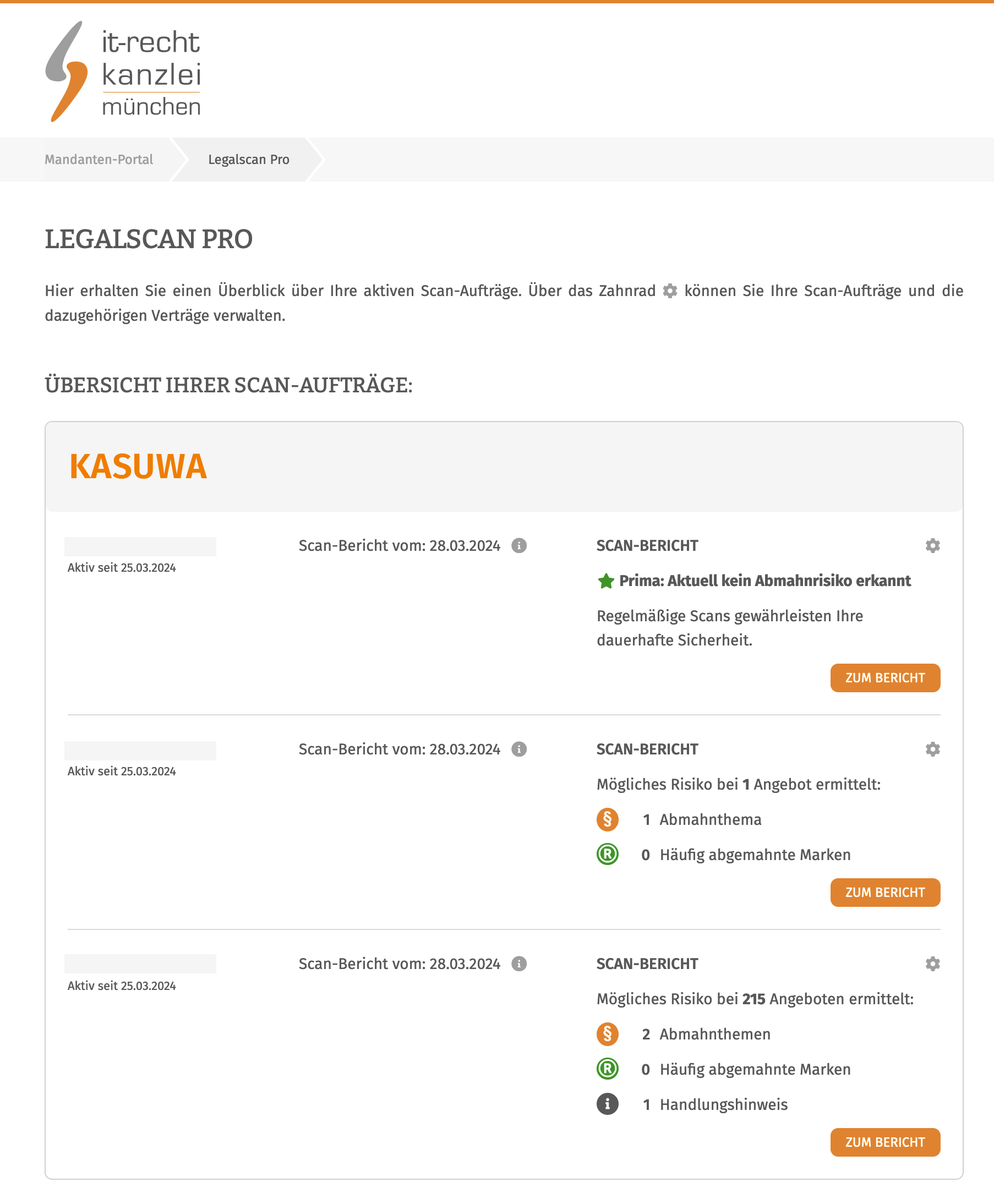Open settings gear for the first scan order
Image resolution: width=994 pixels, height=1204 pixels.
[x=932, y=546]
